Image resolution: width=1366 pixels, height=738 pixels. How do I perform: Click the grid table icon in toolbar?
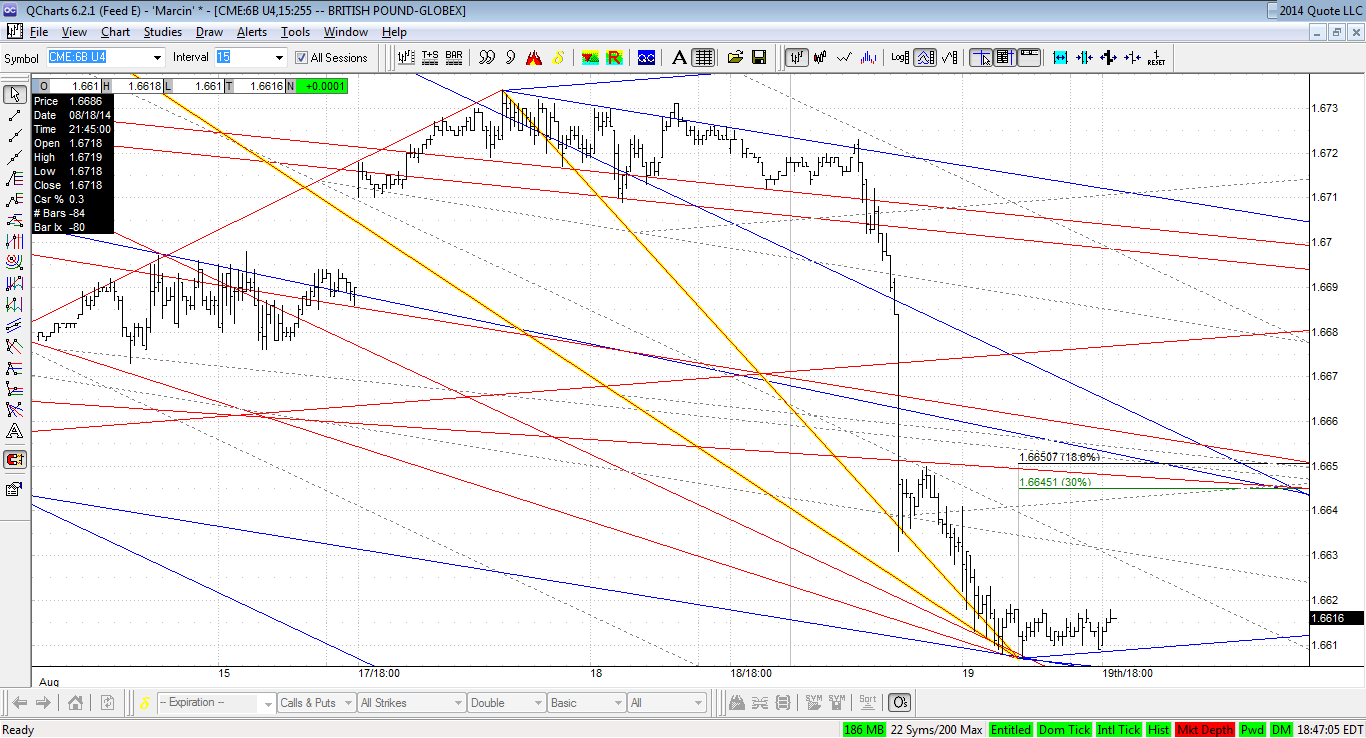[x=703, y=57]
